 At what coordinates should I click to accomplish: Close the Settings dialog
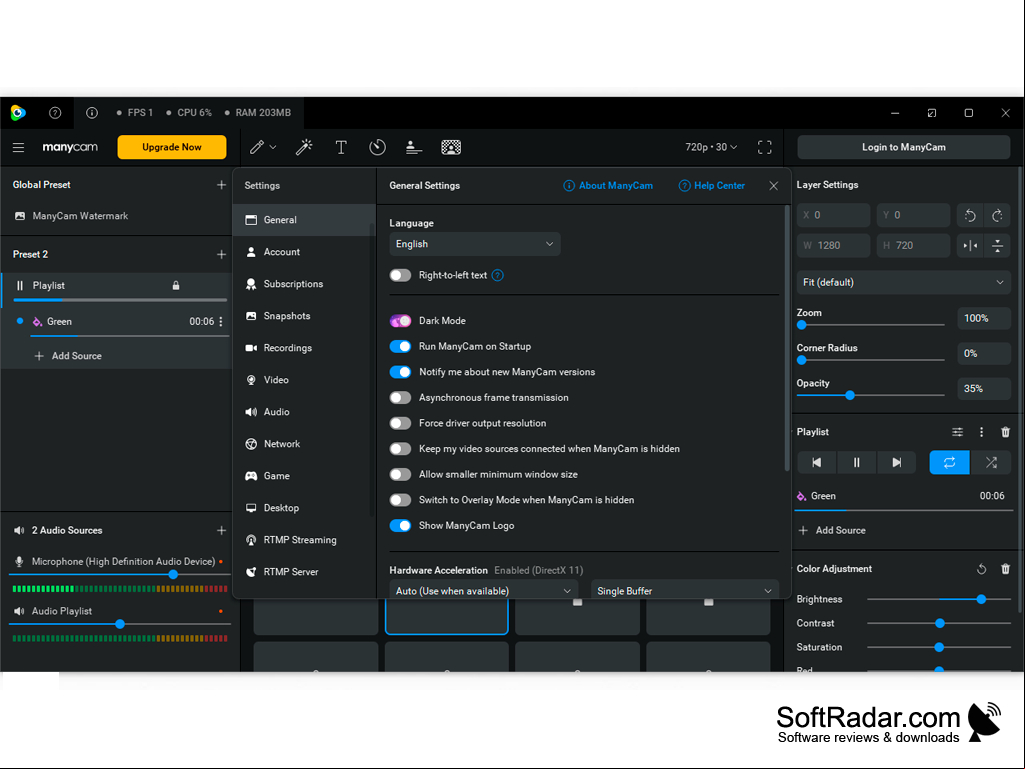[x=774, y=186]
